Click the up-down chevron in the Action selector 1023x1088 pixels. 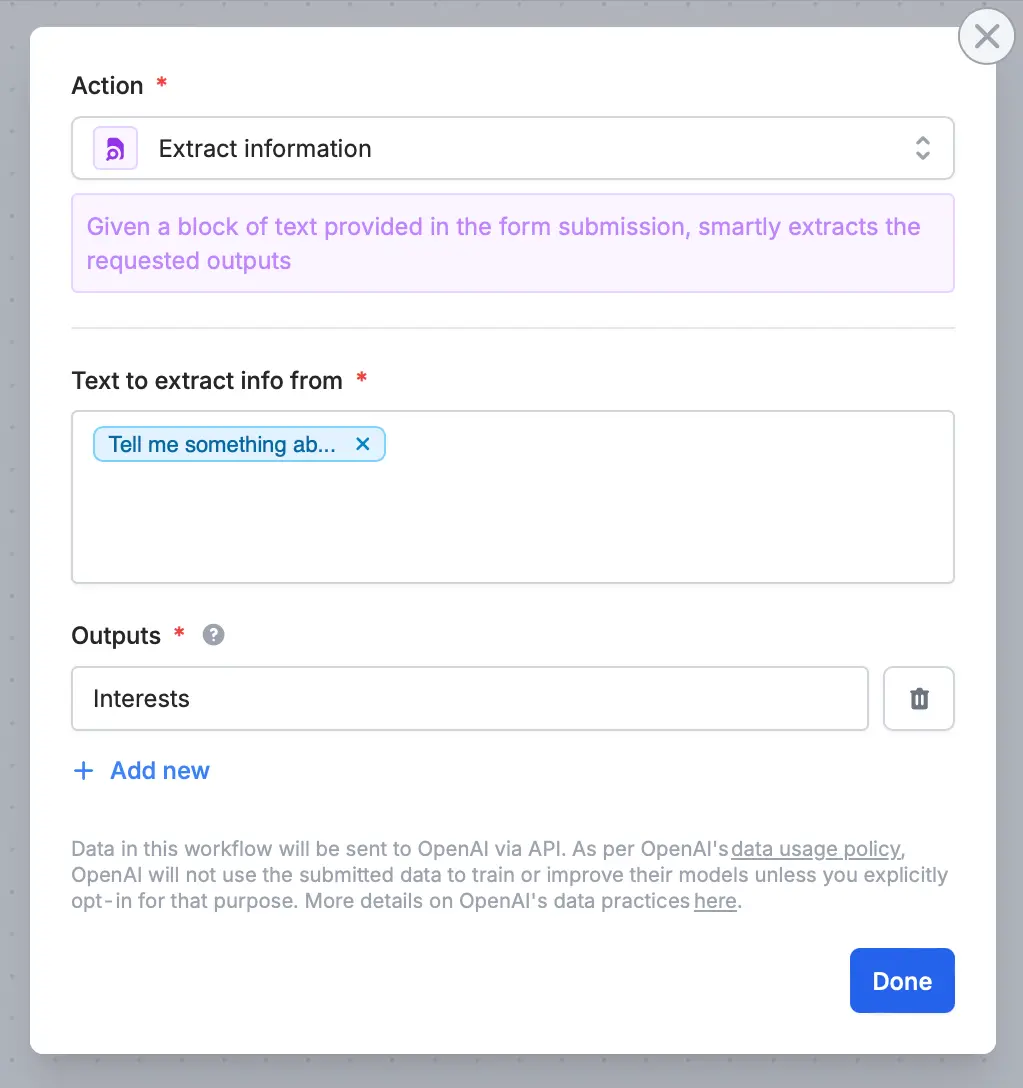tap(923, 147)
